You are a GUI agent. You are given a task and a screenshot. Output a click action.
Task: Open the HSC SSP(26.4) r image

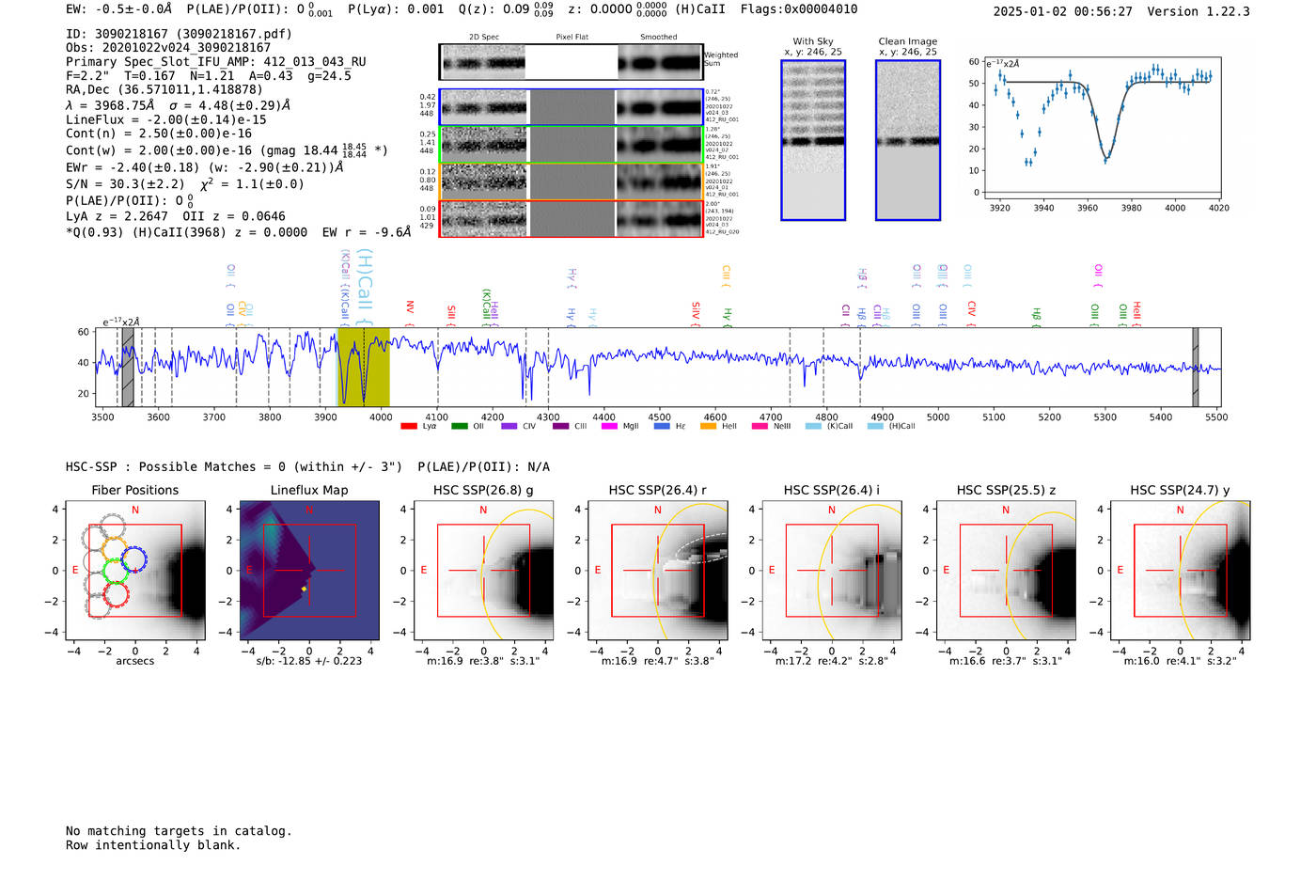pyautogui.click(x=658, y=571)
